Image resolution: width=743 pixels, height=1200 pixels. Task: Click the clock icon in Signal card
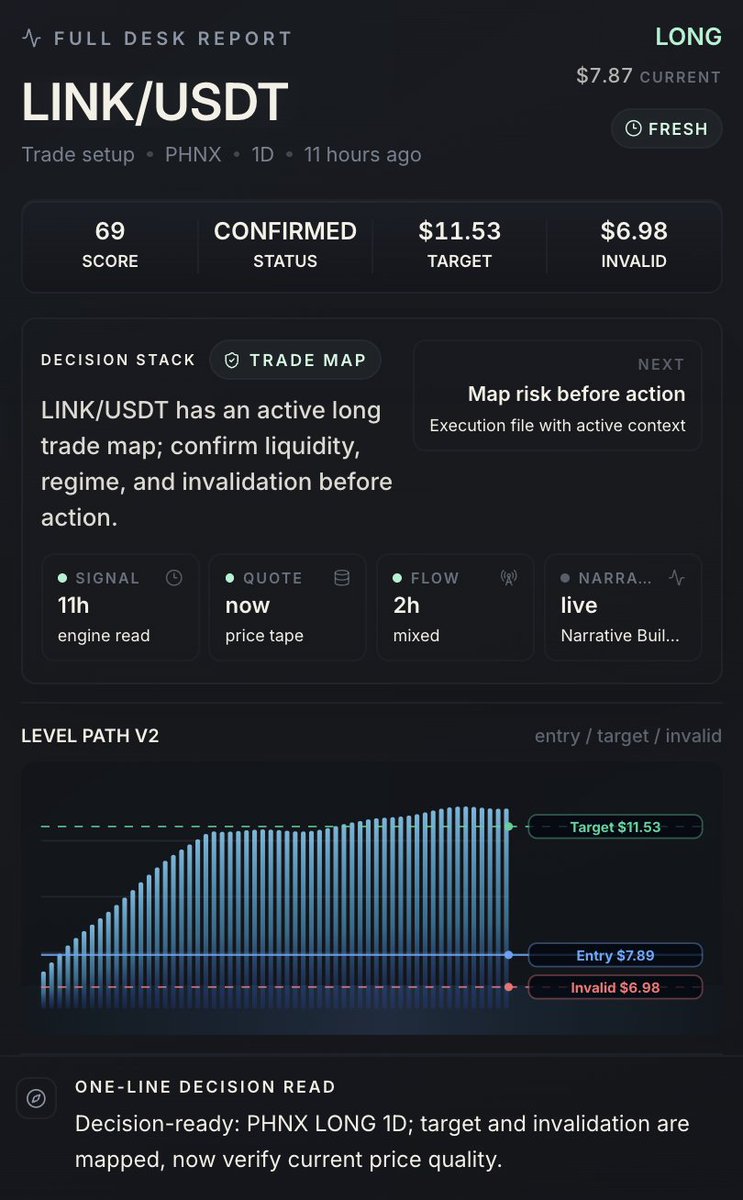coord(174,578)
